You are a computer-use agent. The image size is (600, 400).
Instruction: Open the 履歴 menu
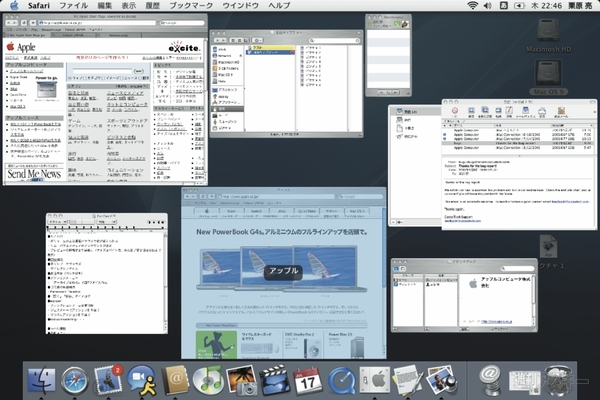[x=151, y=6]
